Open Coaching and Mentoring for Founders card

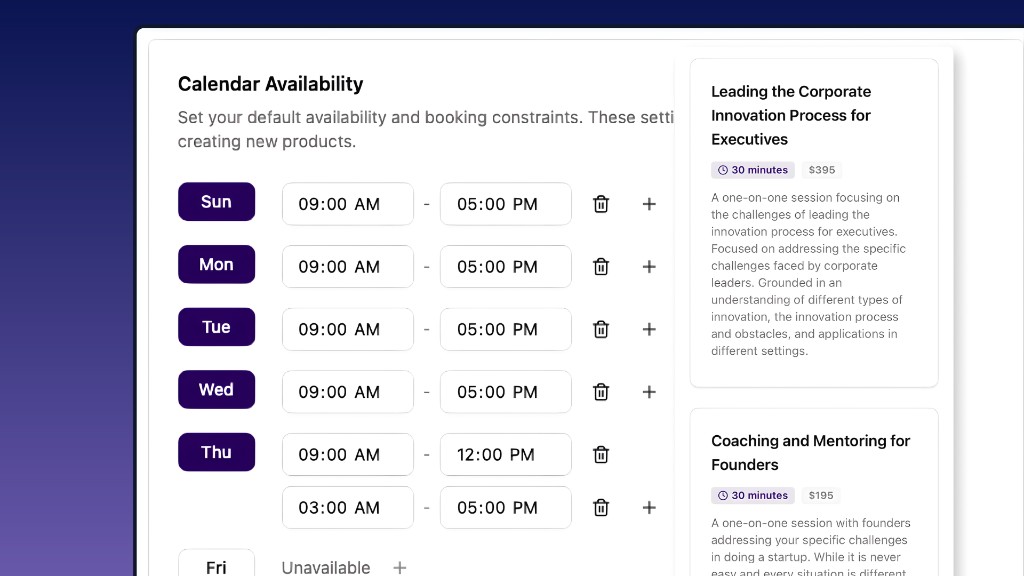click(x=814, y=492)
